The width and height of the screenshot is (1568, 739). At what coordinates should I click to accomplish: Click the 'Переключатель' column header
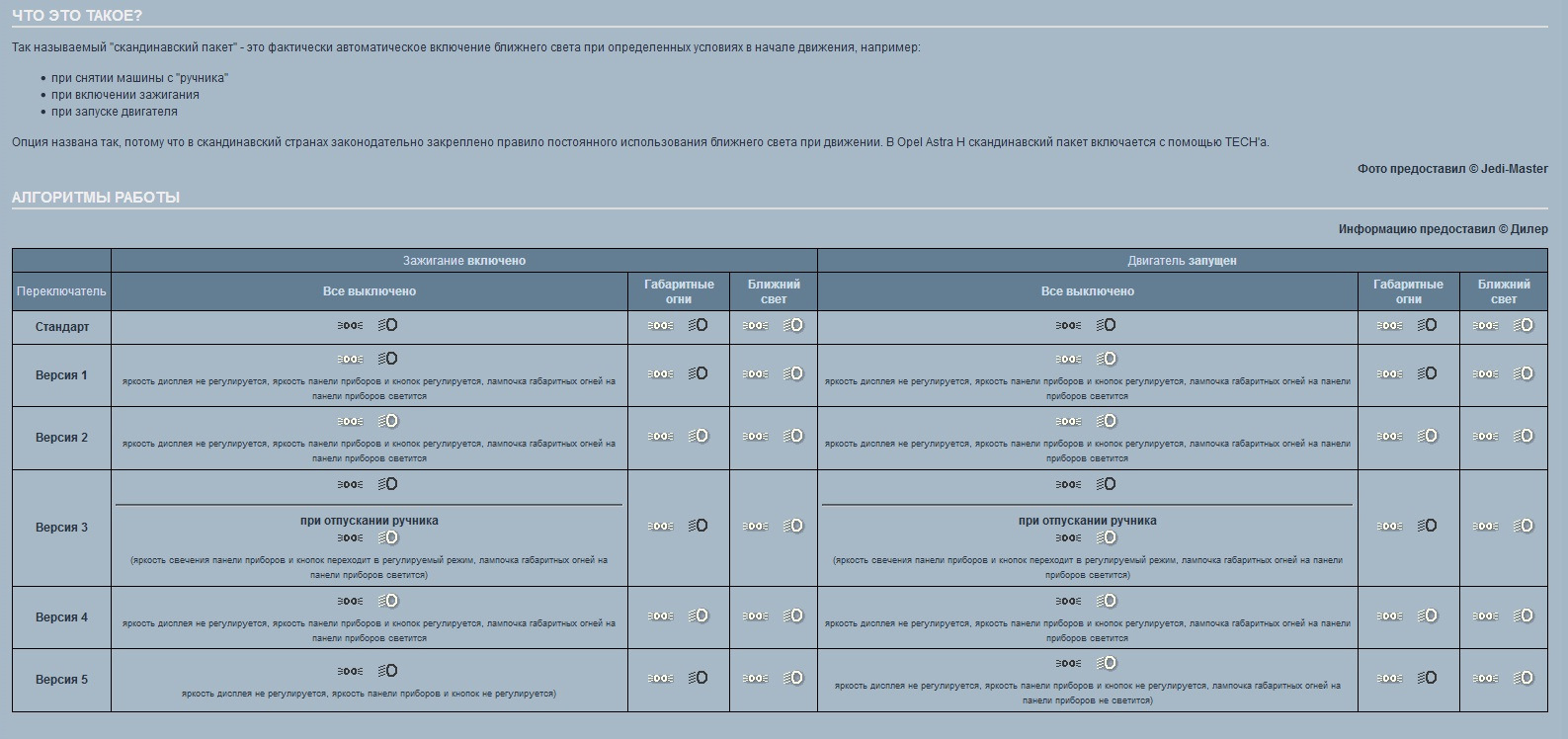61,291
